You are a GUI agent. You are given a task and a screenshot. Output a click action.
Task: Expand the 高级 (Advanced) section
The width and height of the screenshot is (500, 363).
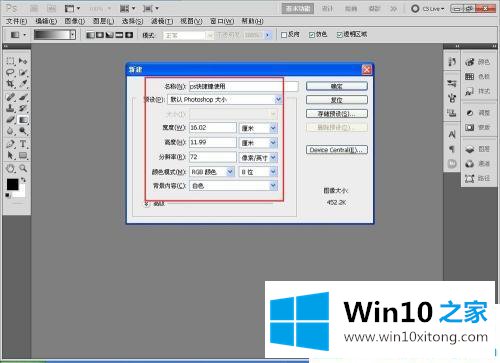[x=147, y=204]
